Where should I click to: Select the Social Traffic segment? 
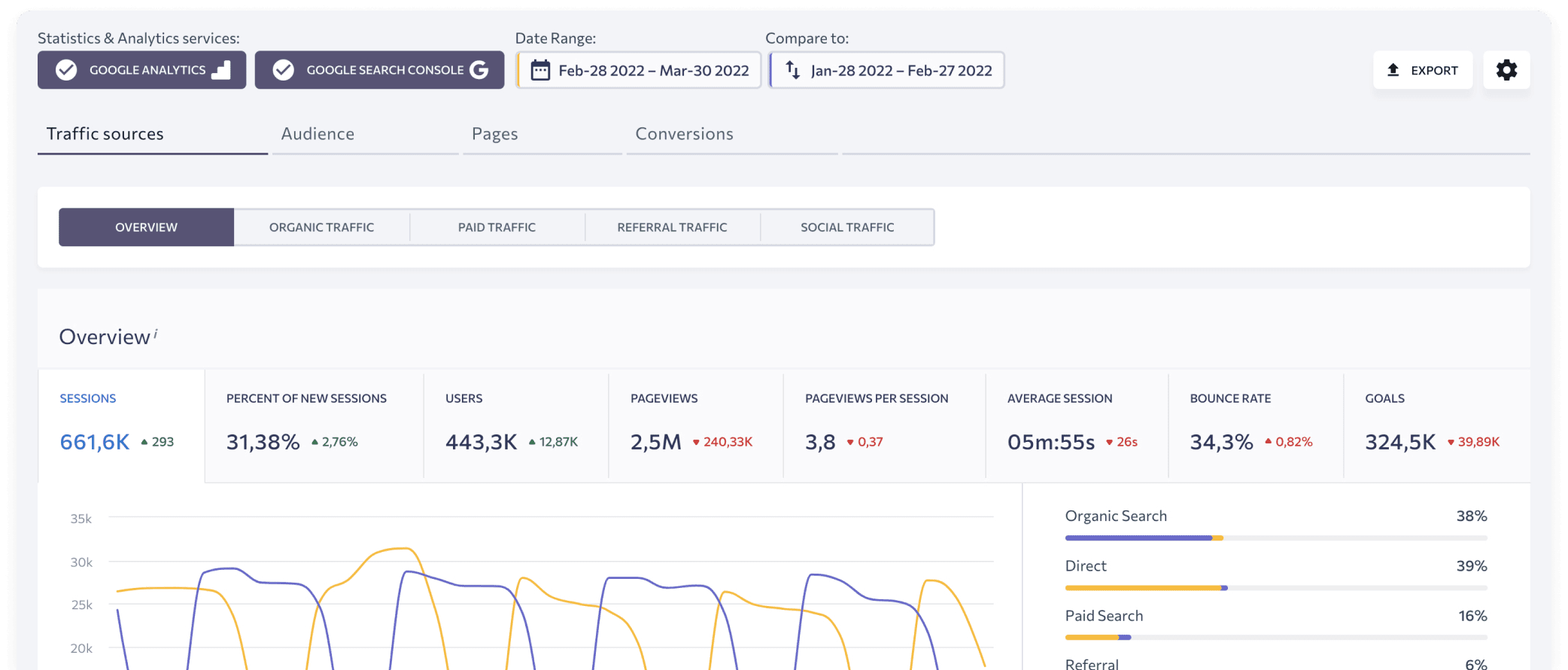[848, 227]
